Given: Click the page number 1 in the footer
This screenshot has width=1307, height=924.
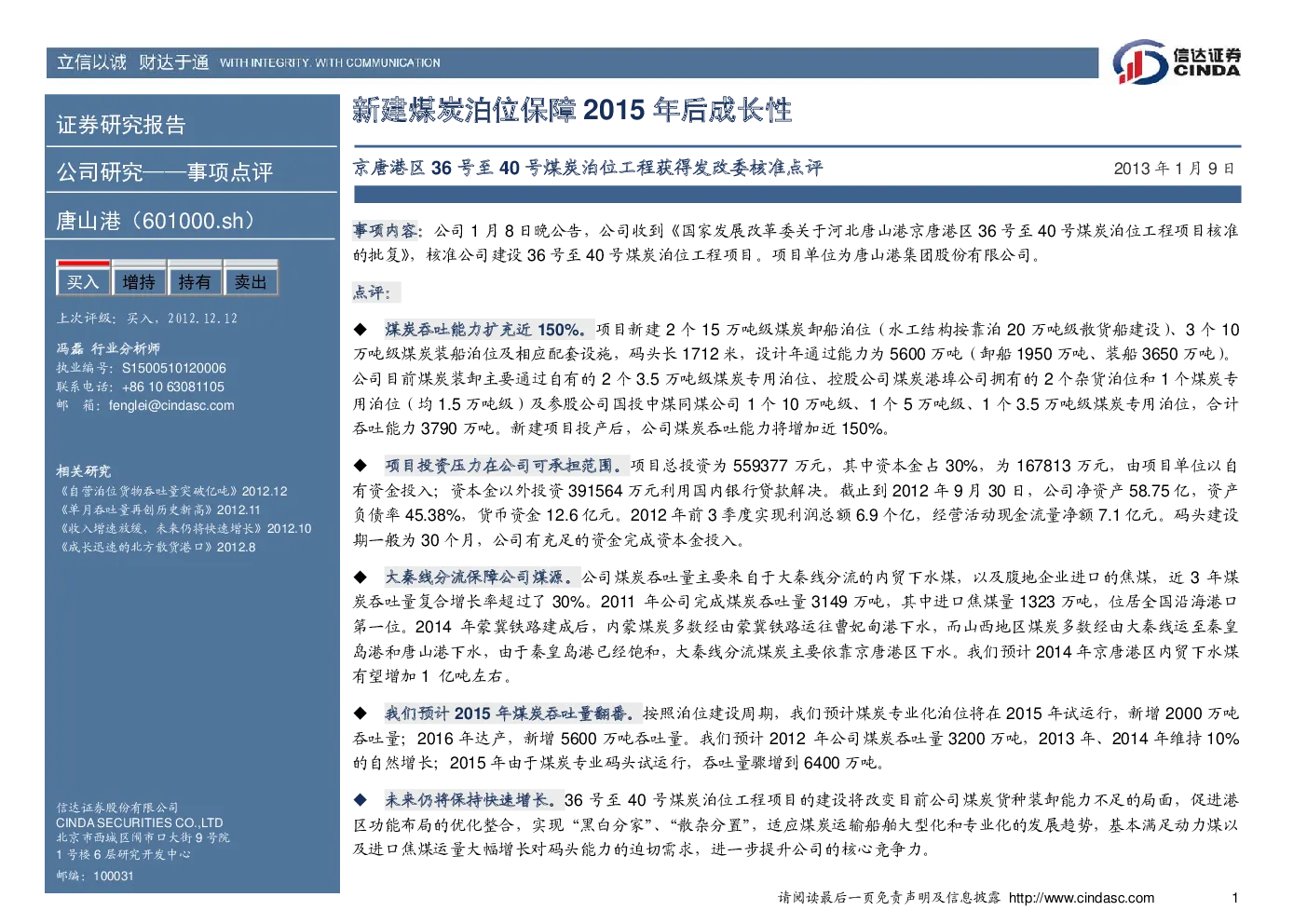Looking at the screenshot, I should pos(1235,898).
